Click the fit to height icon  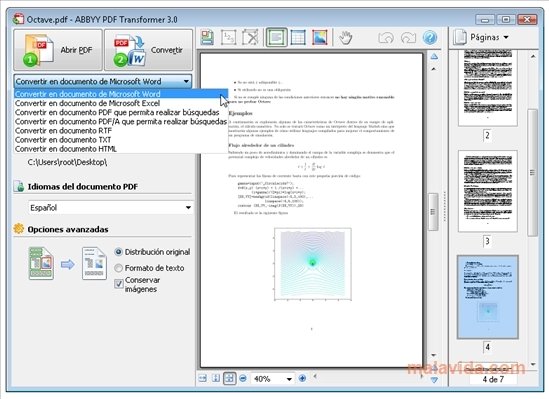pyautogui.click(x=216, y=378)
